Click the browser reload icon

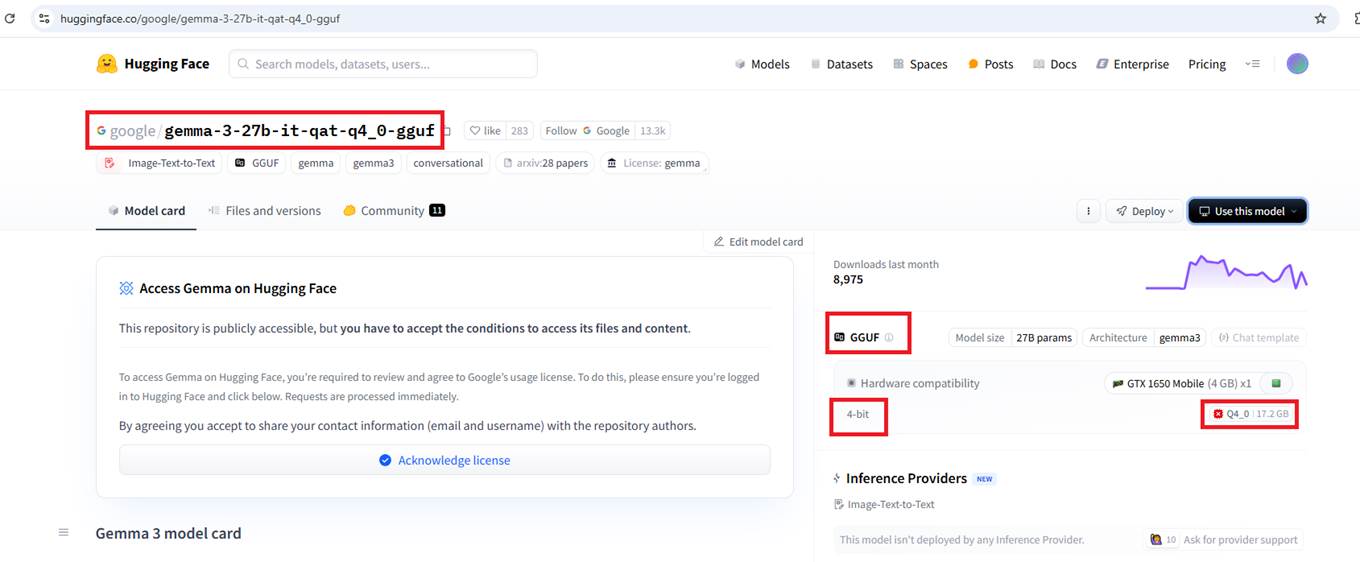click(12, 18)
